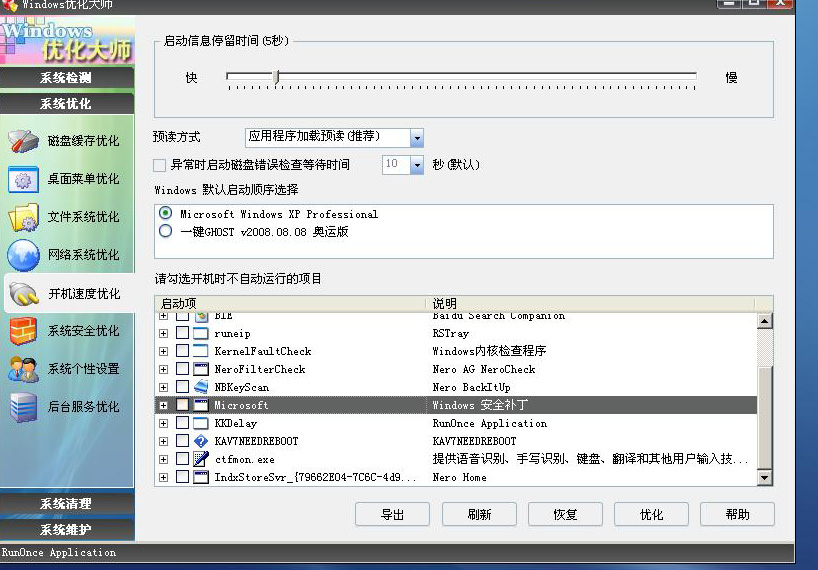
Task: Click the NBKeyScan scanner icon
Action: [x=201, y=387]
